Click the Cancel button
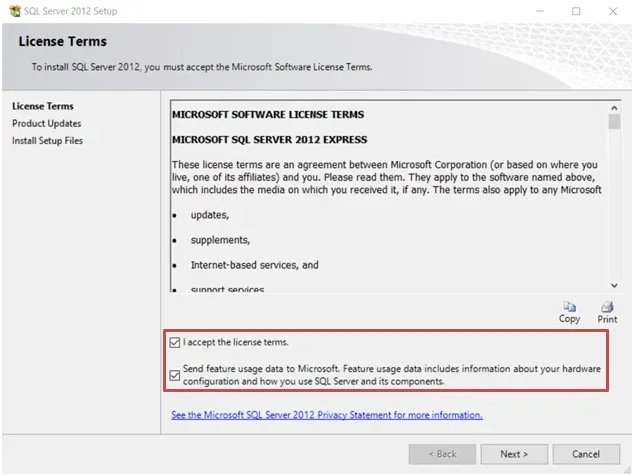Screen dimensions: 634x475 (x=586, y=454)
